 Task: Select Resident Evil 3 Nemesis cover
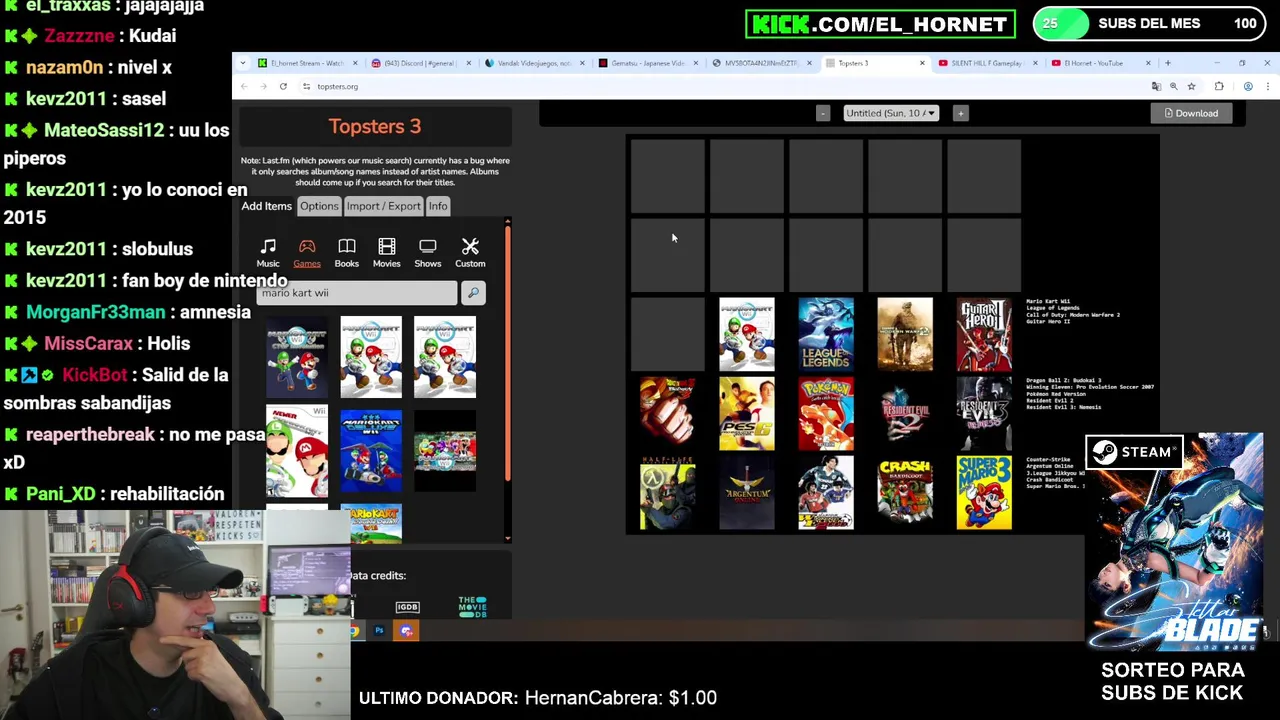click(984, 413)
